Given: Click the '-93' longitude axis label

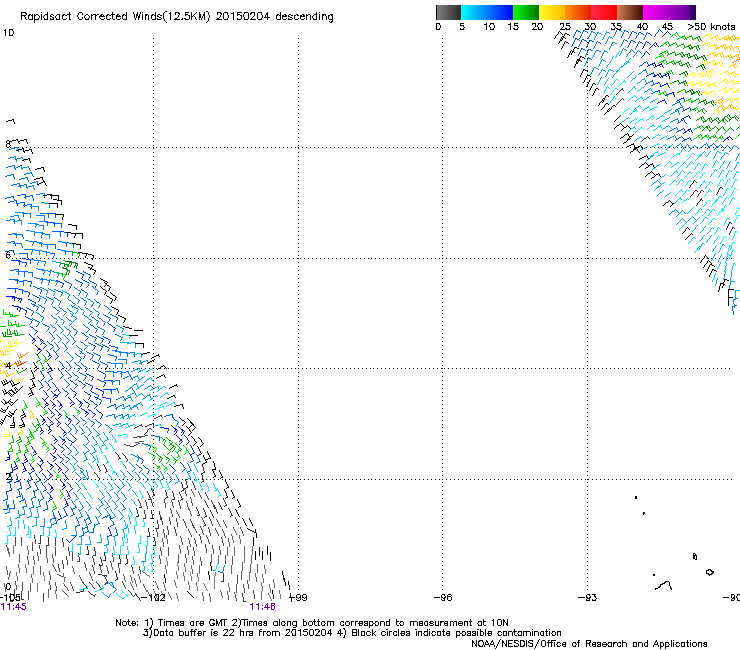Looking at the screenshot, I should 588,598.
